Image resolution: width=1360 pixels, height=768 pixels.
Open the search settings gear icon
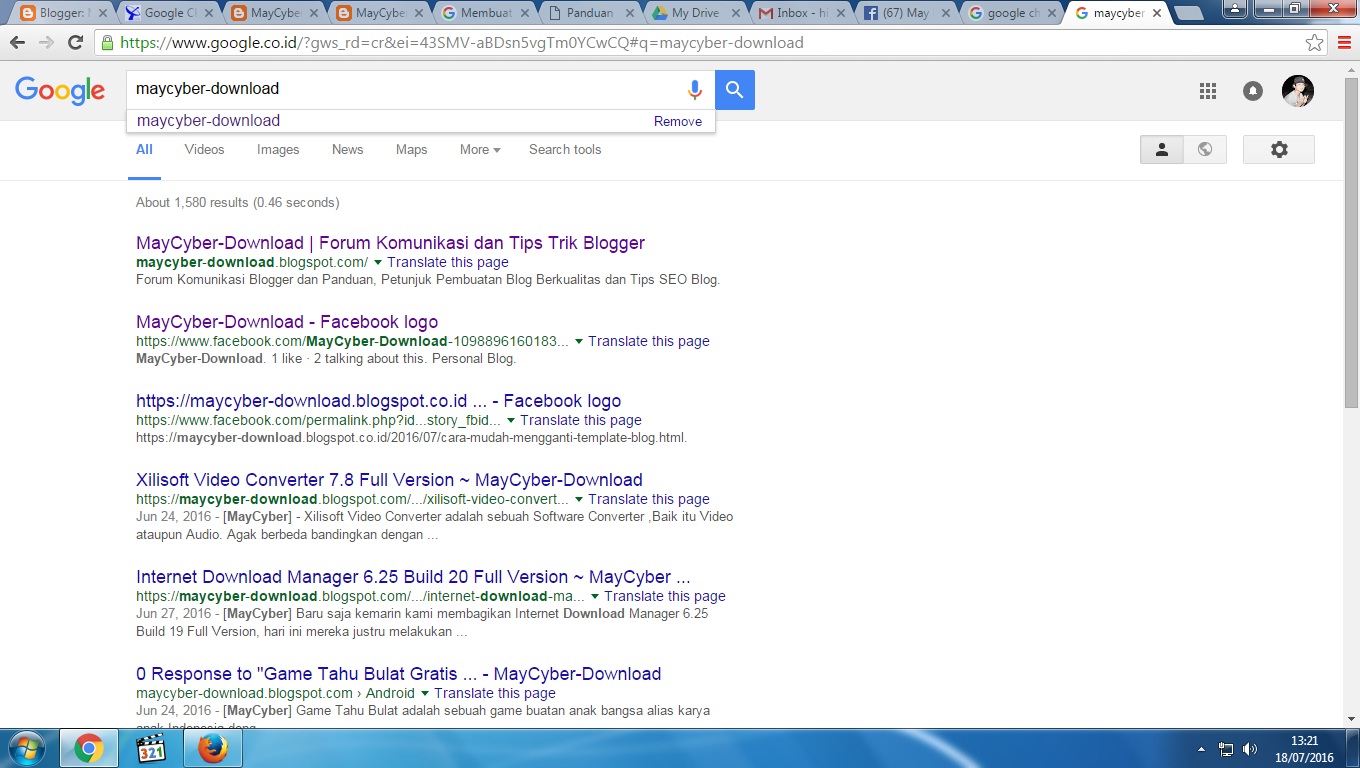(x=1279, y=150)
